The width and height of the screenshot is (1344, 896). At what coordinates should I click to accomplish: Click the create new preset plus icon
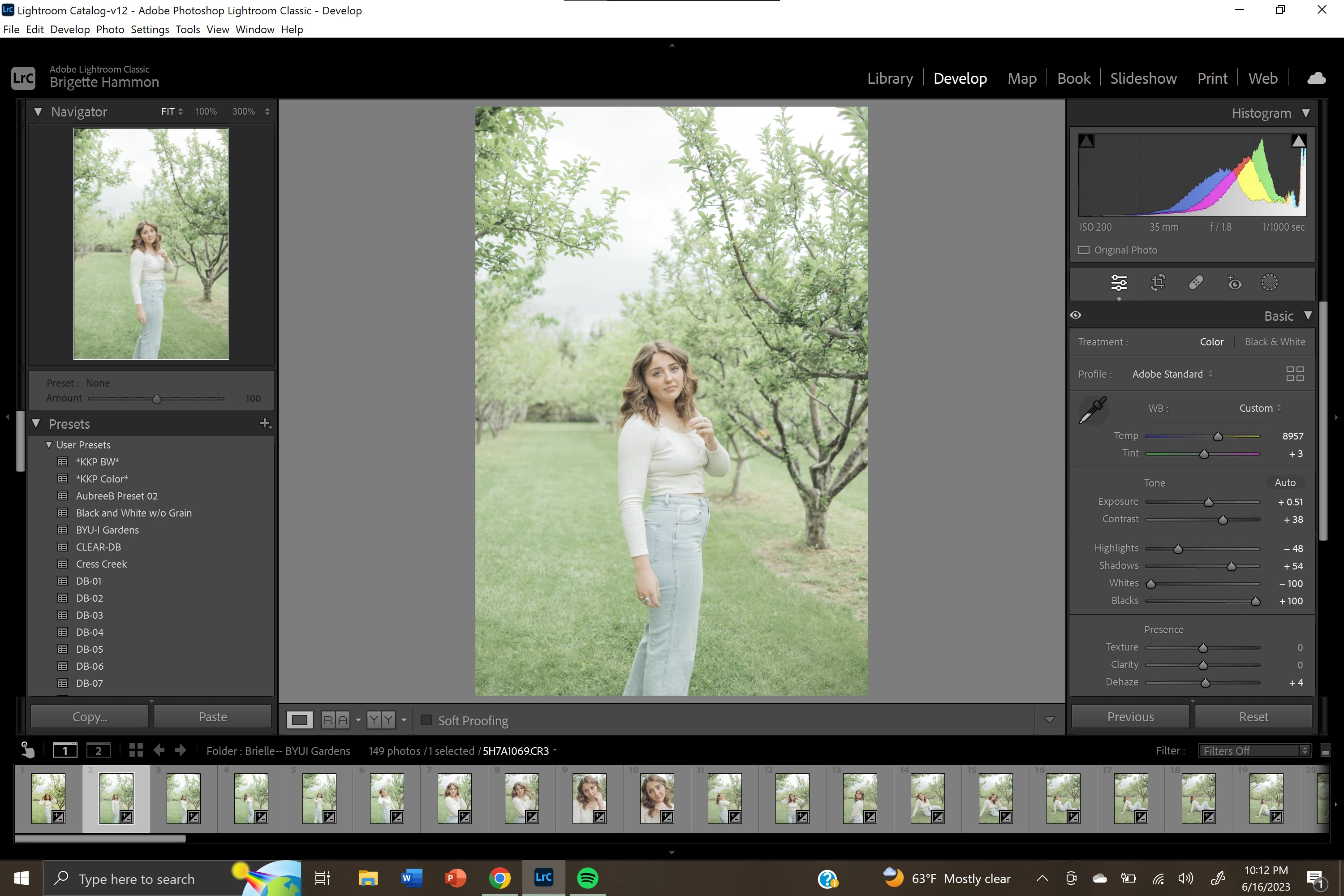tap(265, 423)
